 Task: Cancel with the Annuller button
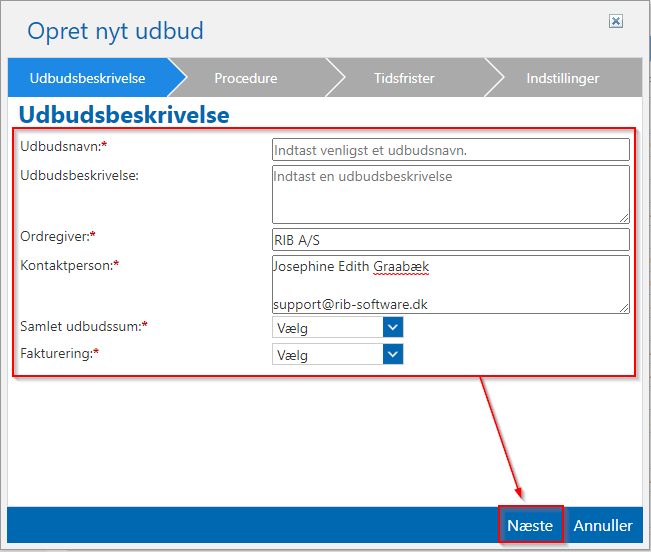coord(603,525)
